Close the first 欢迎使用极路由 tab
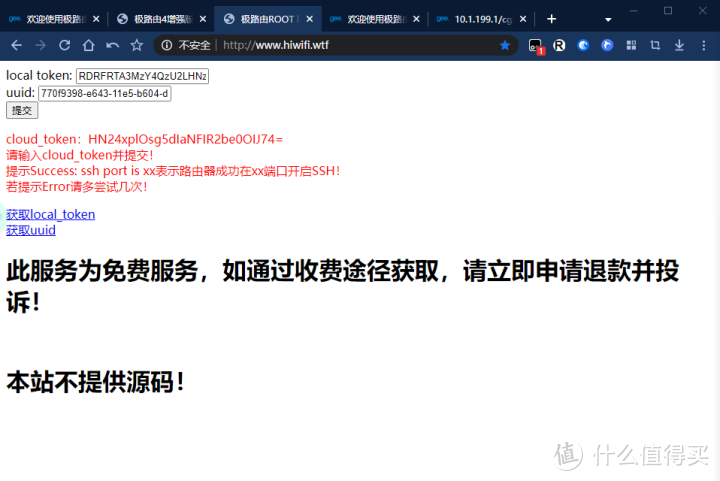The image size is (720, 481). click(96, 19)
